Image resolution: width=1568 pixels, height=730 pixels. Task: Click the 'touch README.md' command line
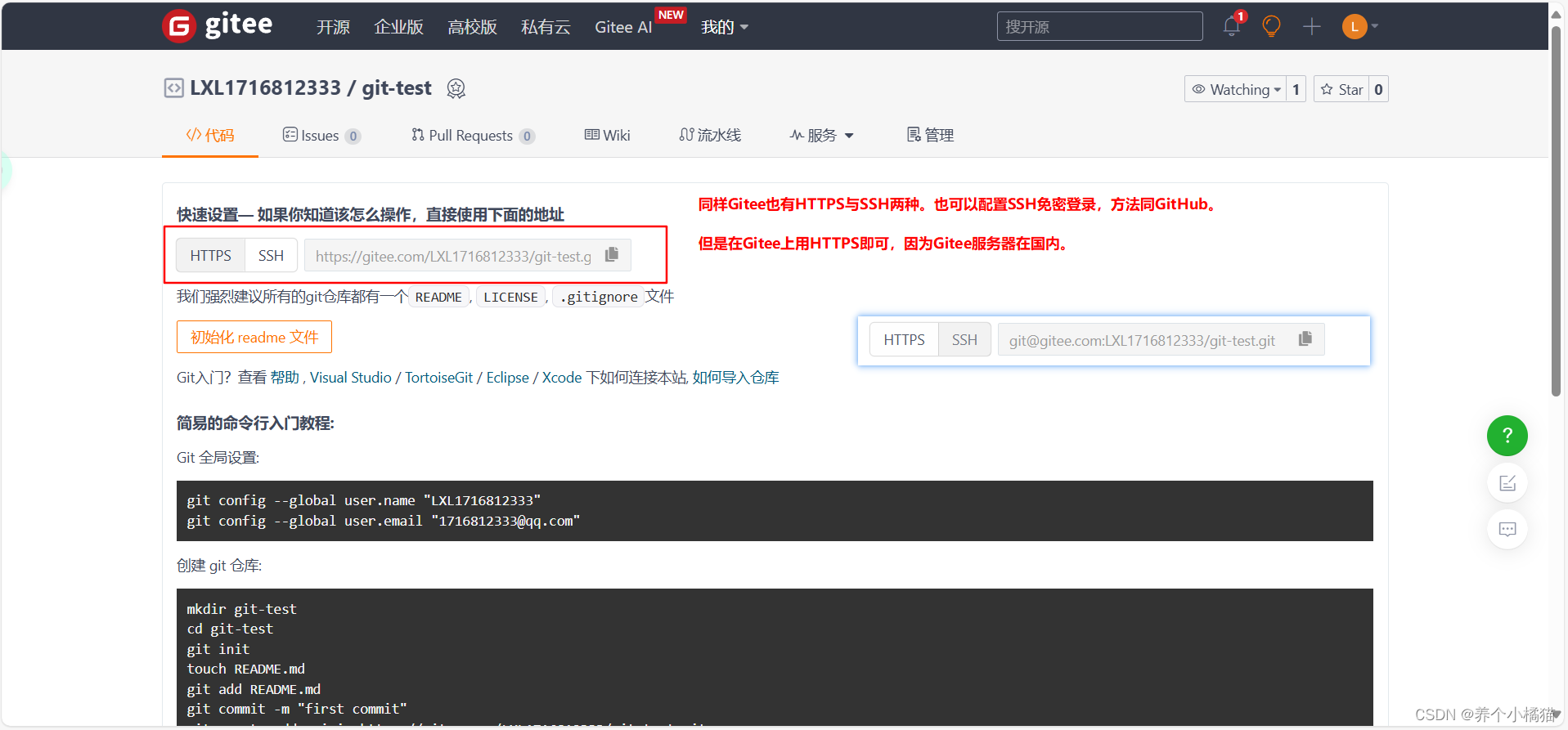pos(245,669)
